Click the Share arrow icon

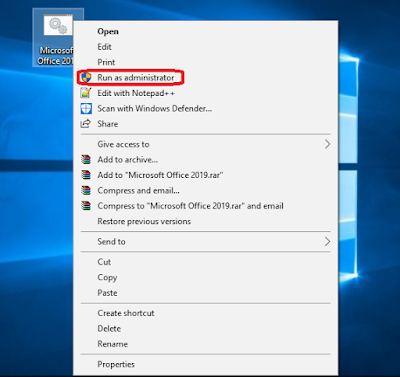86,124
